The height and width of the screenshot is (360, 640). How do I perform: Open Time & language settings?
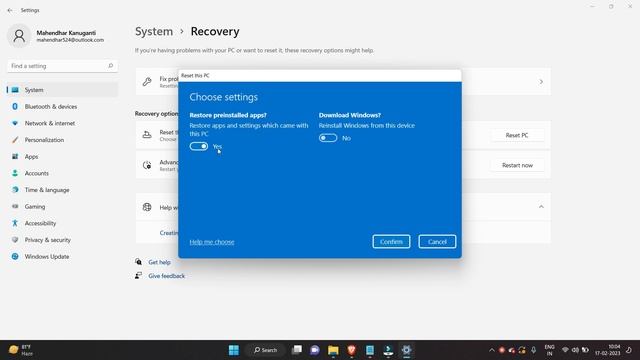[62, 190]
